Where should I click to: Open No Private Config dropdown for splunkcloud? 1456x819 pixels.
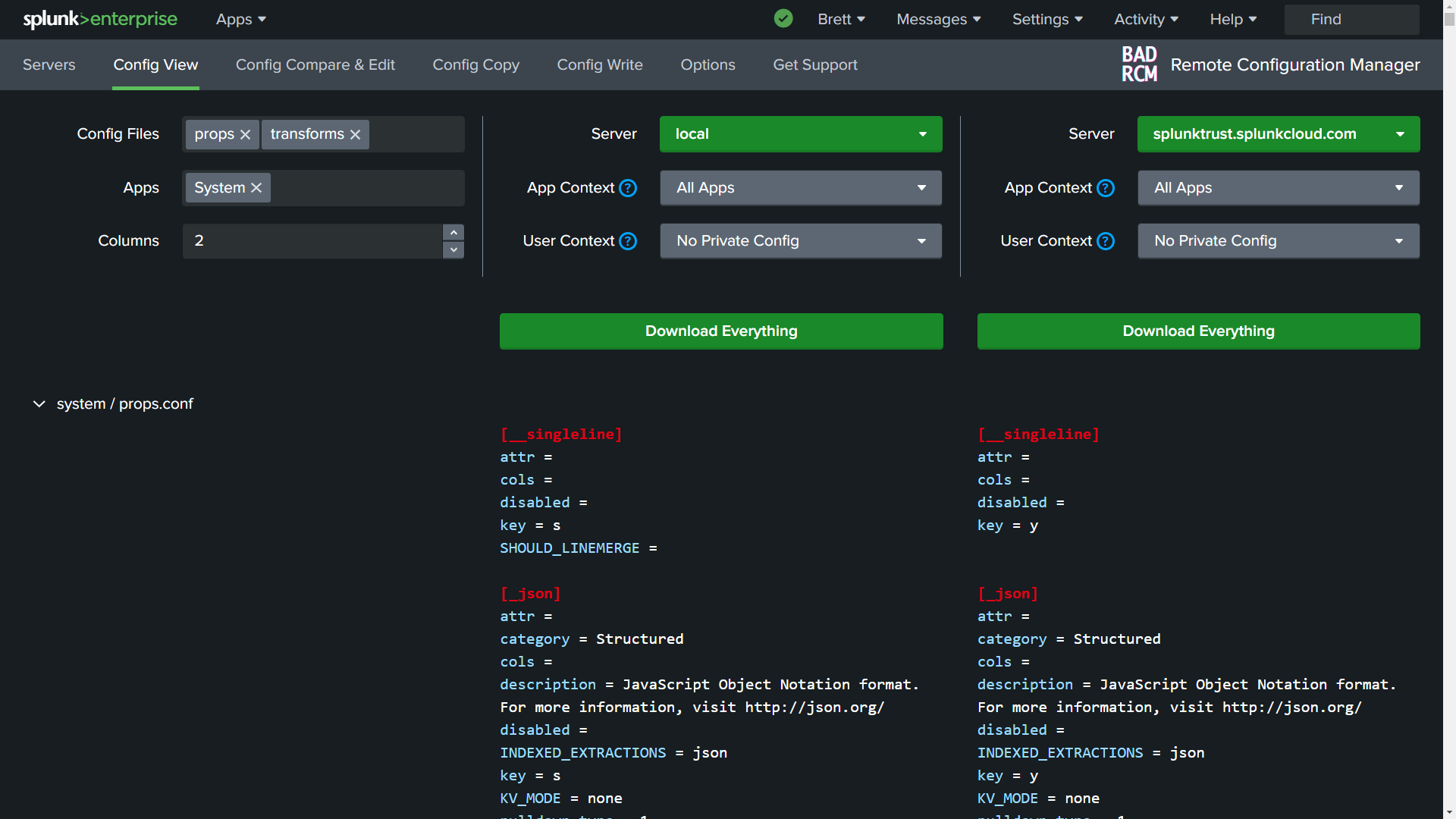[x=1279, y=241]
